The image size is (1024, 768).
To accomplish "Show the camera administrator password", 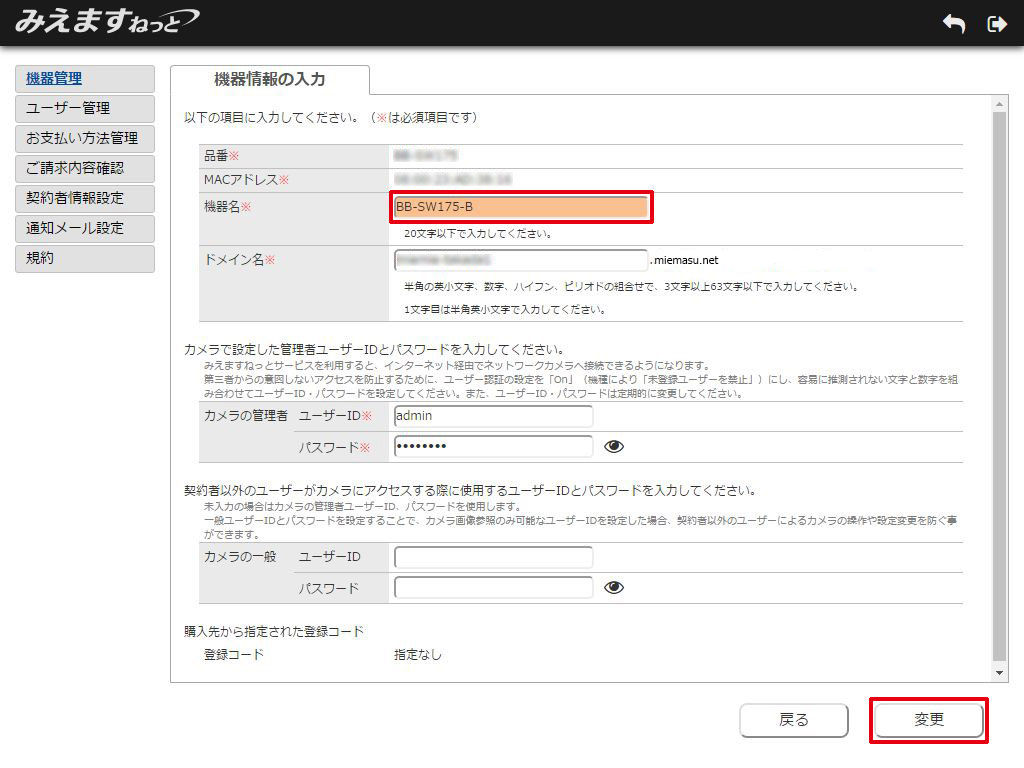I will [614, 446].
